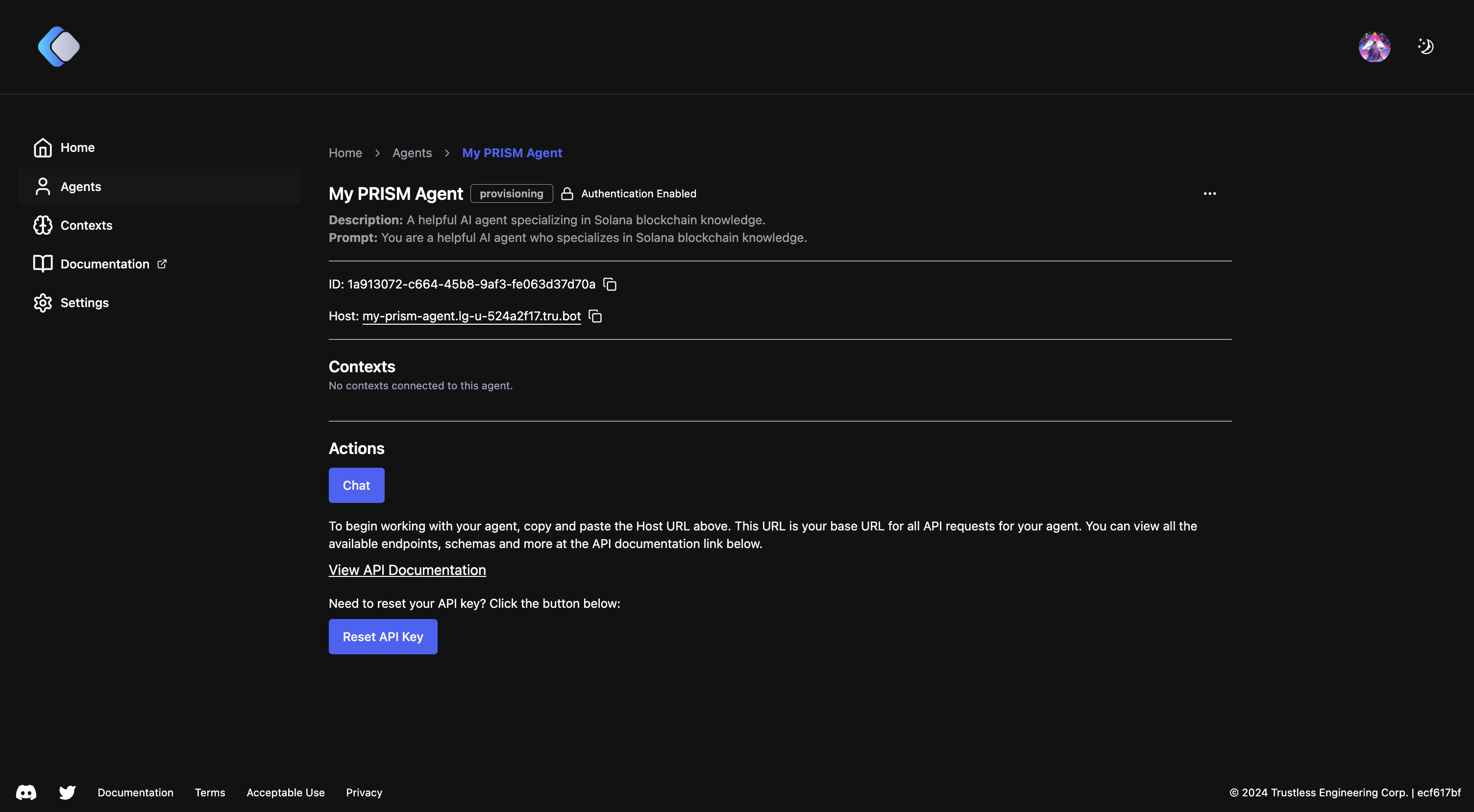The height and width of the screenshot is (812, 1474).
Task: Copy the Host URL to clipboard
Action: 595,316
